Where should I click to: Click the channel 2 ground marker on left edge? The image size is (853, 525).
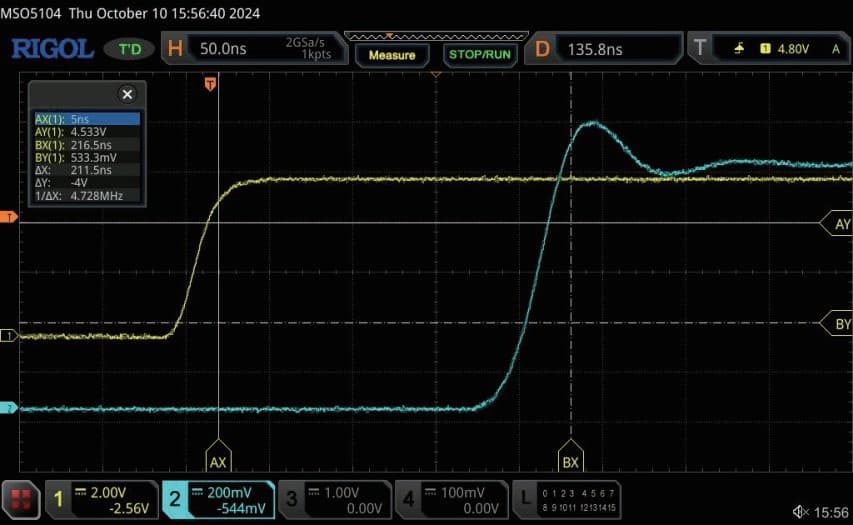8,408
